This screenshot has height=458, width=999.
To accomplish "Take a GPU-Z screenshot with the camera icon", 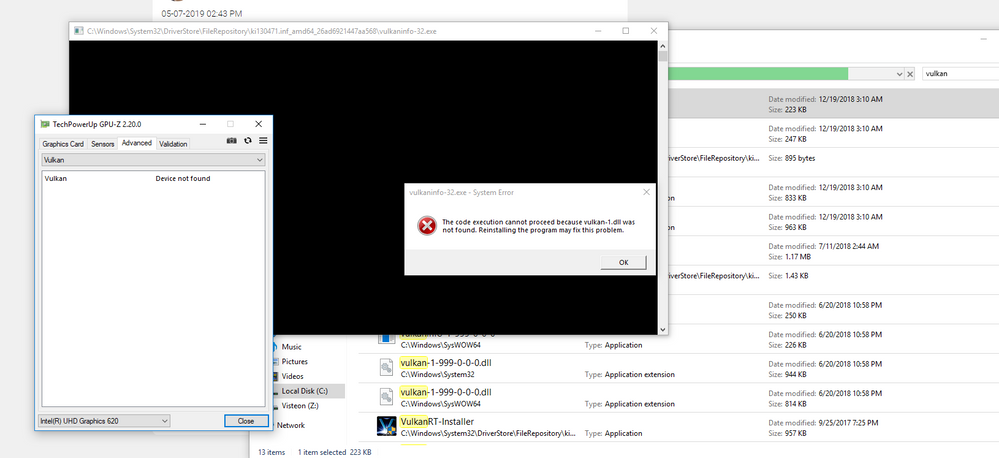I will pos(232,141).
